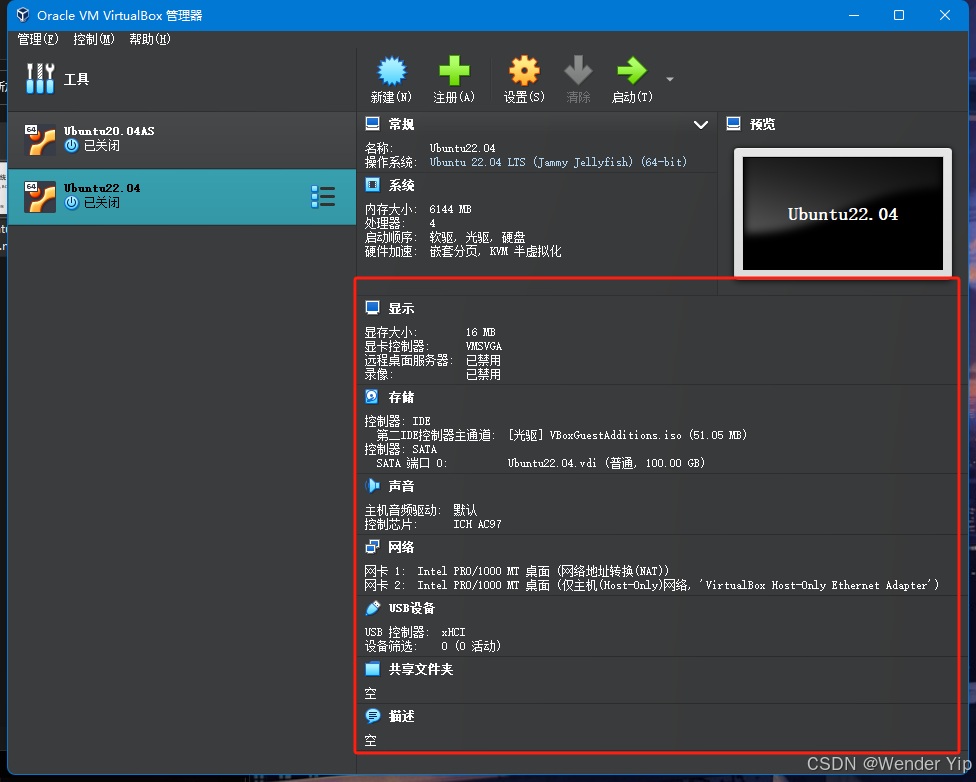Open the 声音 audio section header
The height and width of the screenshot is (782, 976).
coord(401,486)
